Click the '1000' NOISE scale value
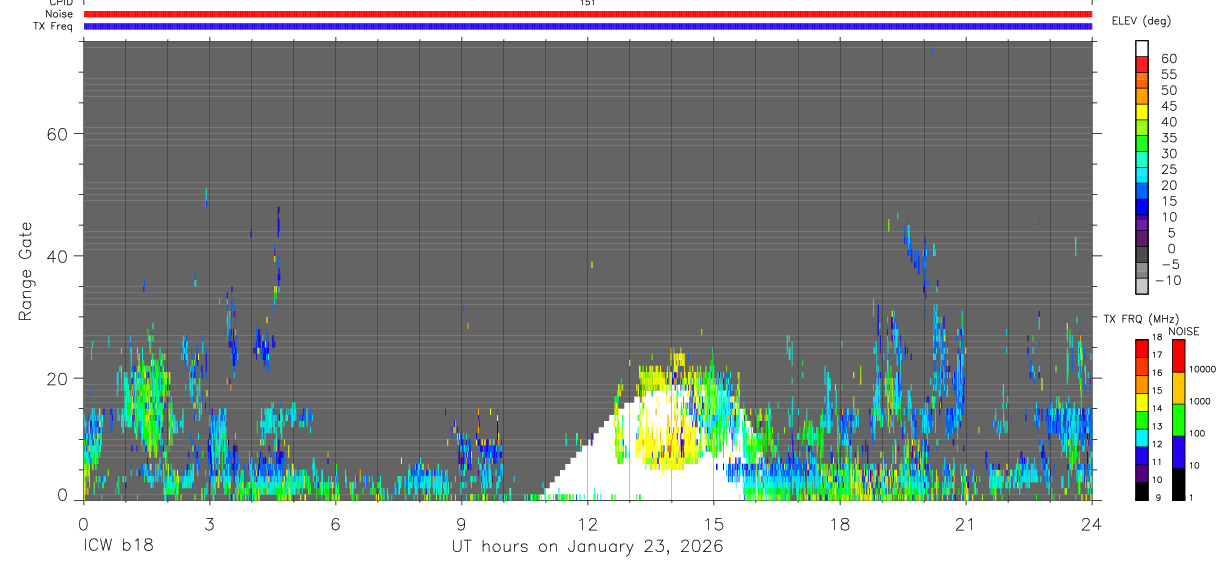This screenshot has width=1228, height=567. click(x=1199, y=402)
